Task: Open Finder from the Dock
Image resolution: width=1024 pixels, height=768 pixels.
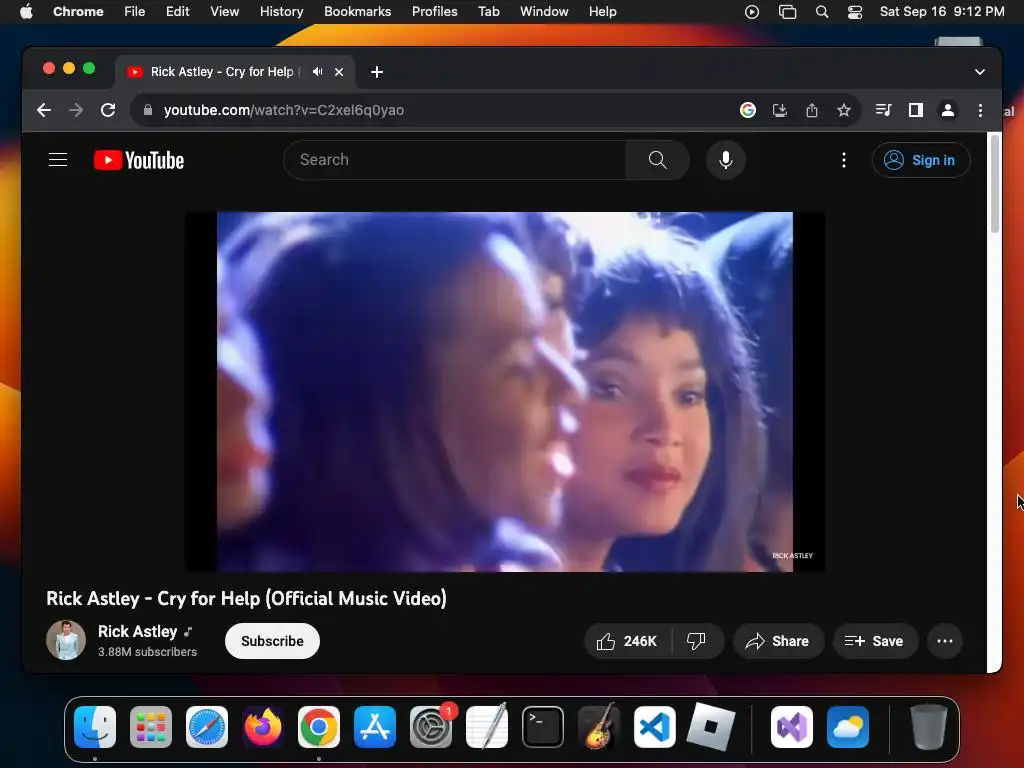Action: click(x=95, y=727)
